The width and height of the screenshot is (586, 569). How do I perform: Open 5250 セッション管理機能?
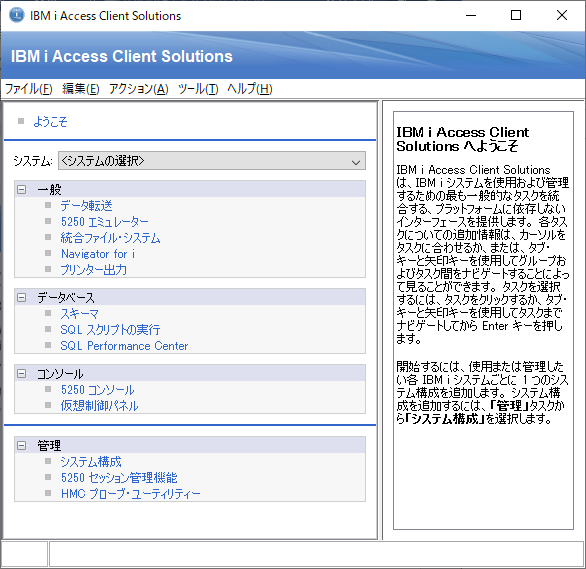[119, 478]
